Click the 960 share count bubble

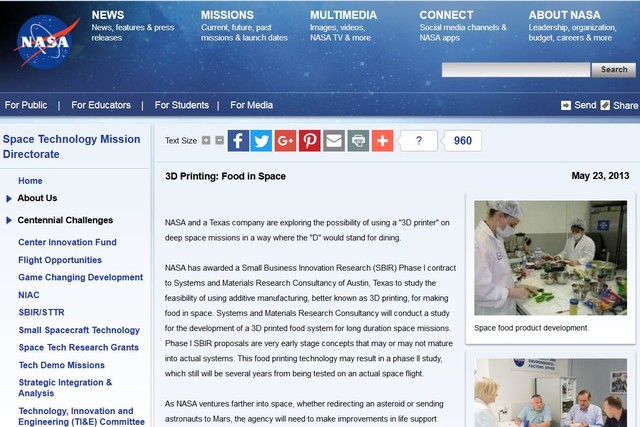[462, 141]
